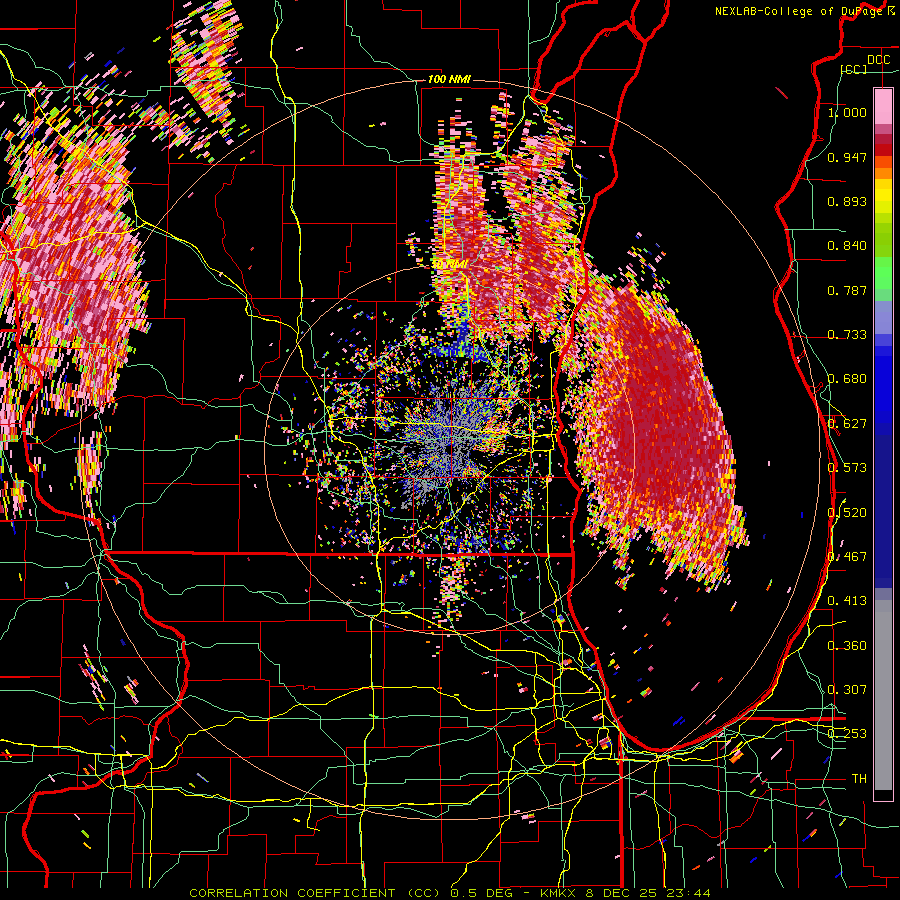This screenshot has height=900, width=900.
Task: Click the 50 NMI range ring label
Action: (x=451, y=264)
